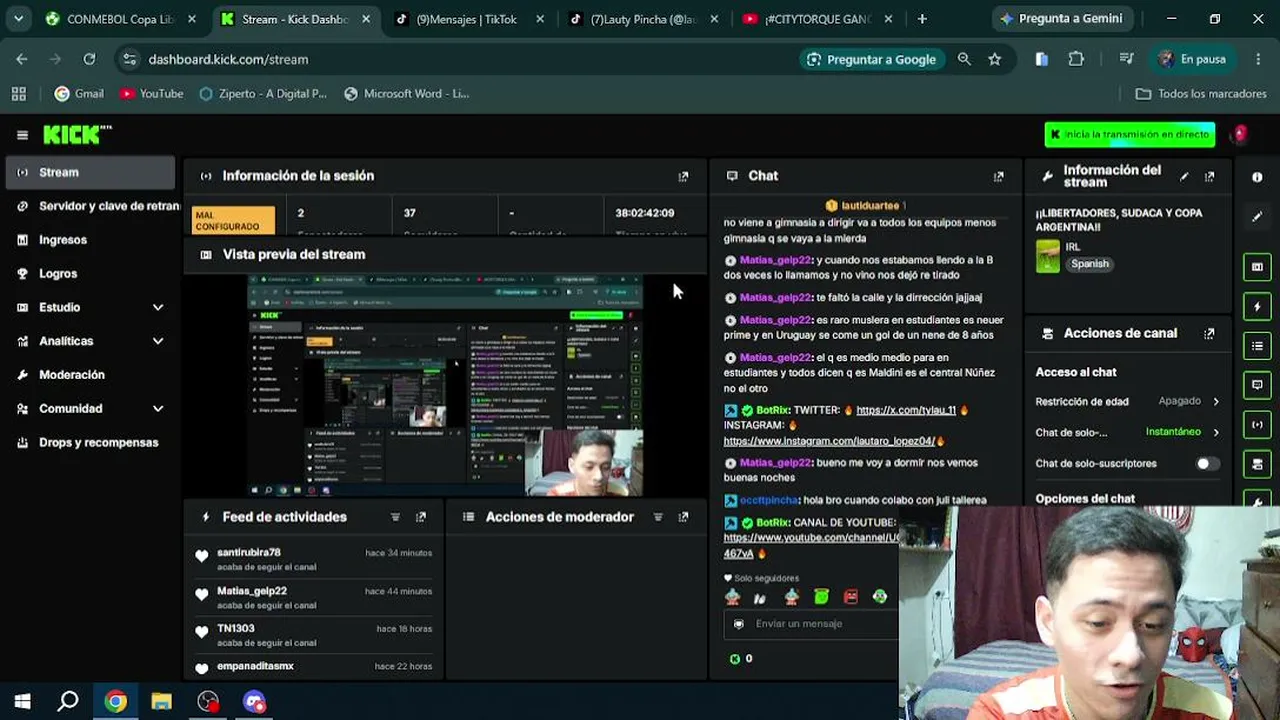Viewport: 1280px width, 720px height.
Task: Open the Chrome extensions puzzle icon
Action: point(1076,59)
